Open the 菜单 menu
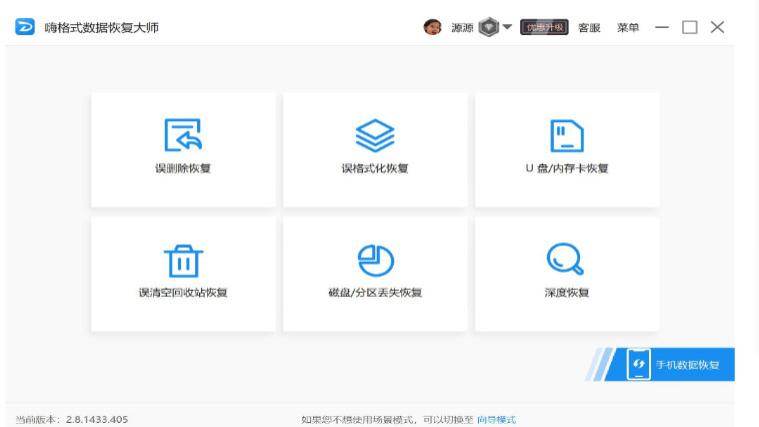This screenshot has height=427, width=759. pos(628,28)
